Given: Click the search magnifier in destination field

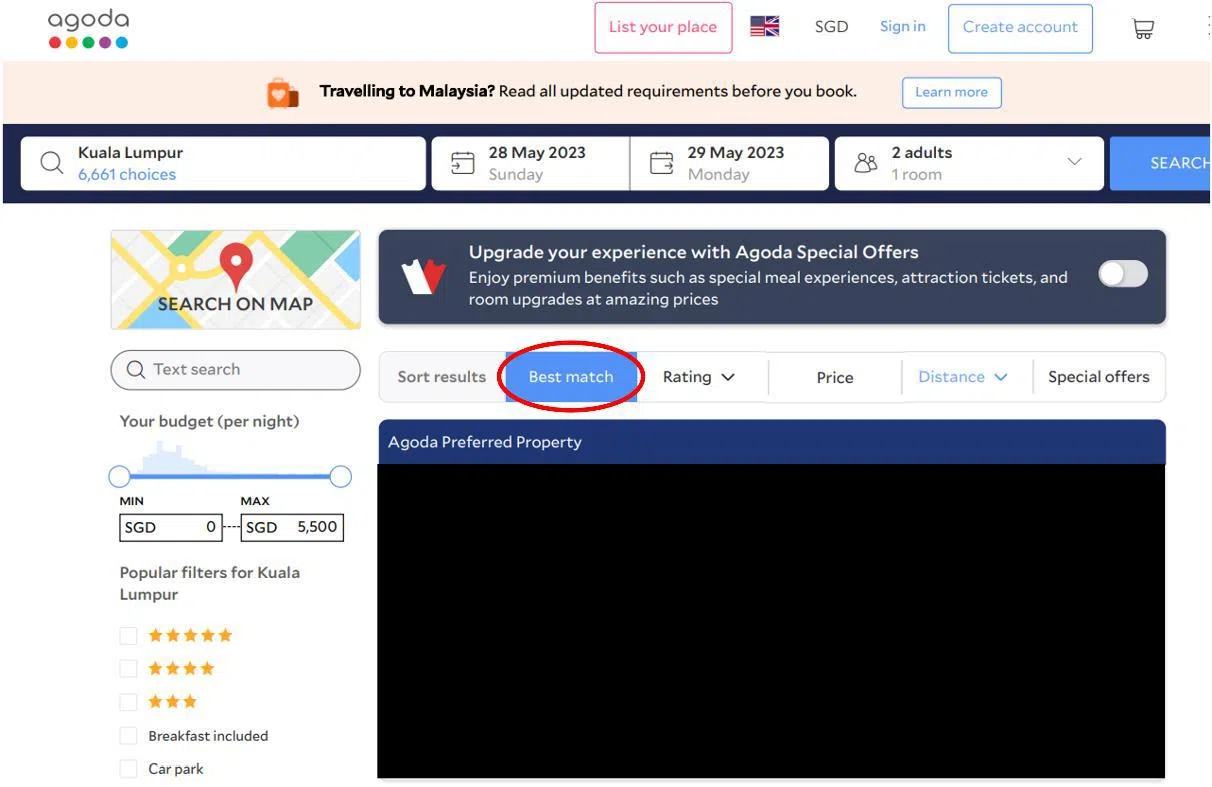Looking at the screenshot, I should 51,163.
